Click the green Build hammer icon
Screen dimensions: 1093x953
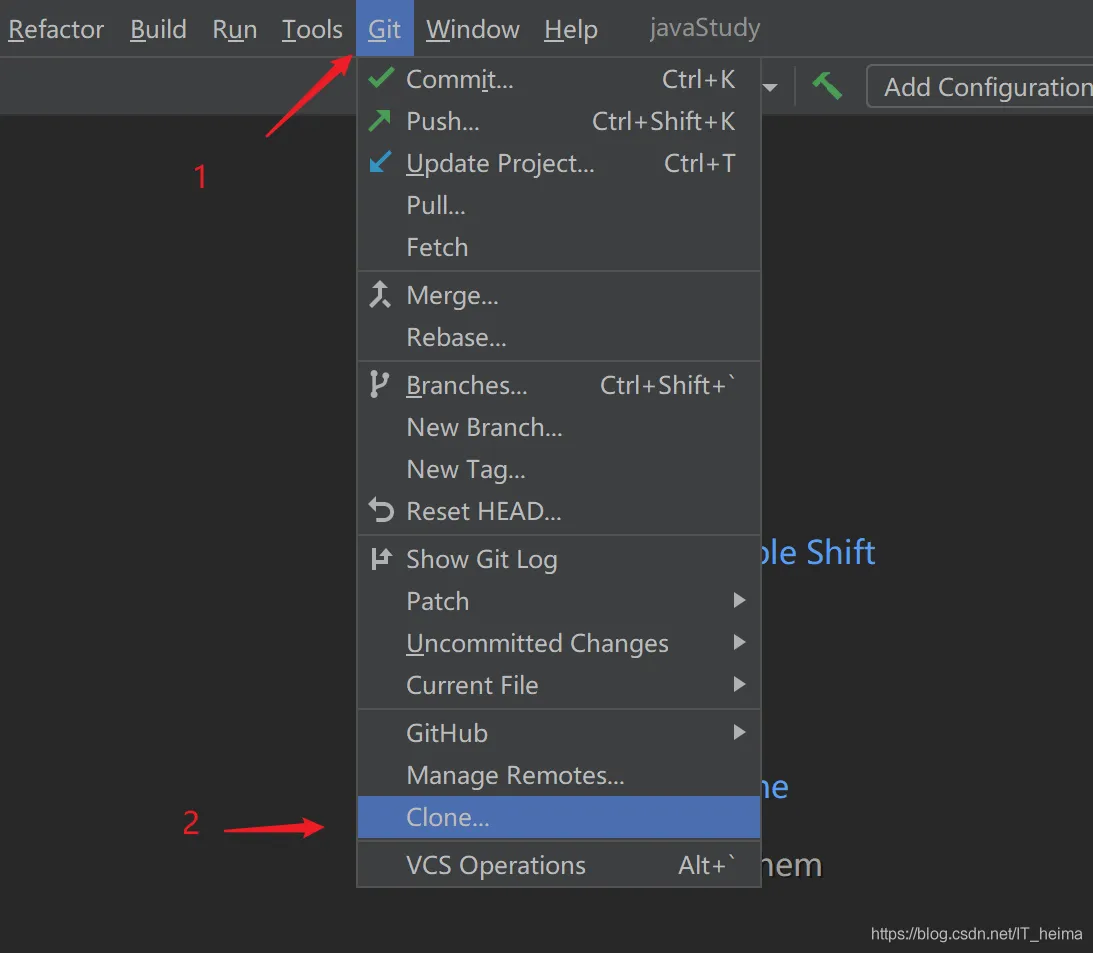(x=827, y=87)
